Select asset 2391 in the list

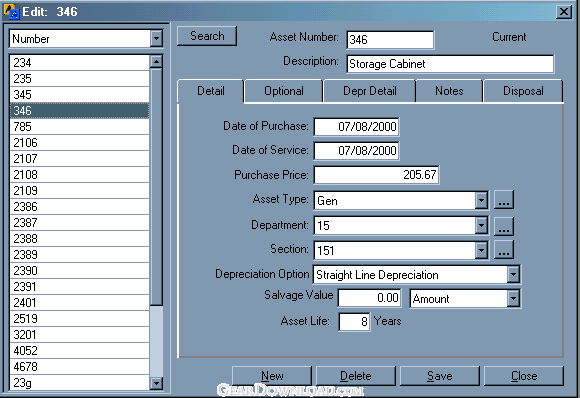(79, 286)
